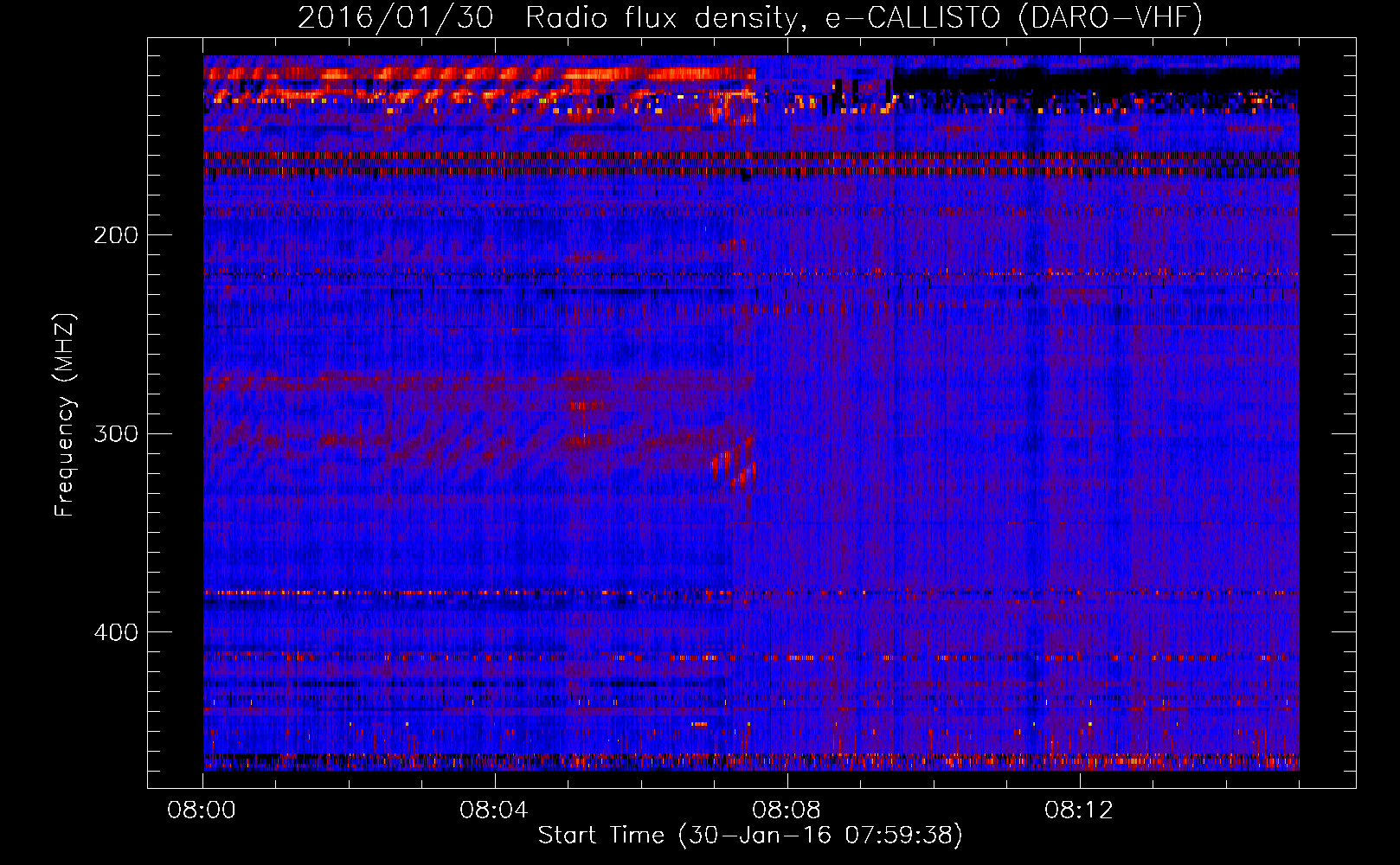The height and width of the screenshot is (865, 1400).
Task: Select the Y-axis label "Frequency (MHZ)"
Action: (65, 415)
